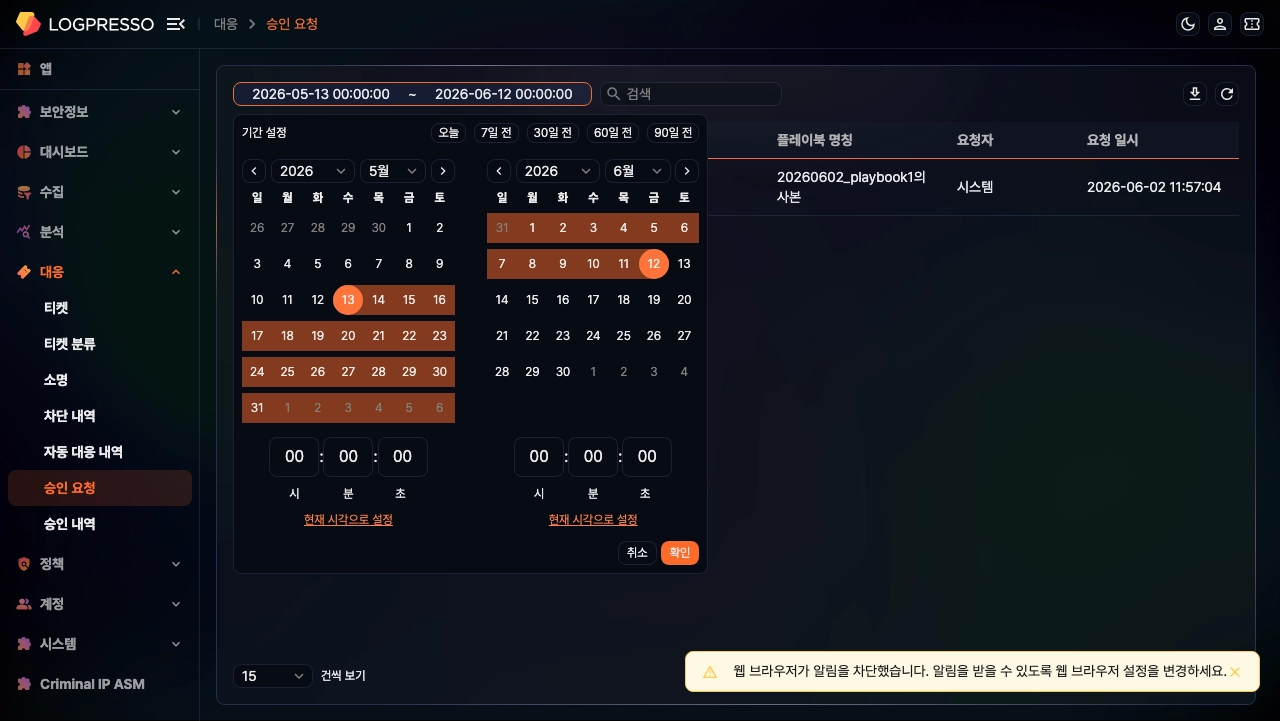Open the 6월 month dropdown

pyautogui.click(x=638, y=171)
